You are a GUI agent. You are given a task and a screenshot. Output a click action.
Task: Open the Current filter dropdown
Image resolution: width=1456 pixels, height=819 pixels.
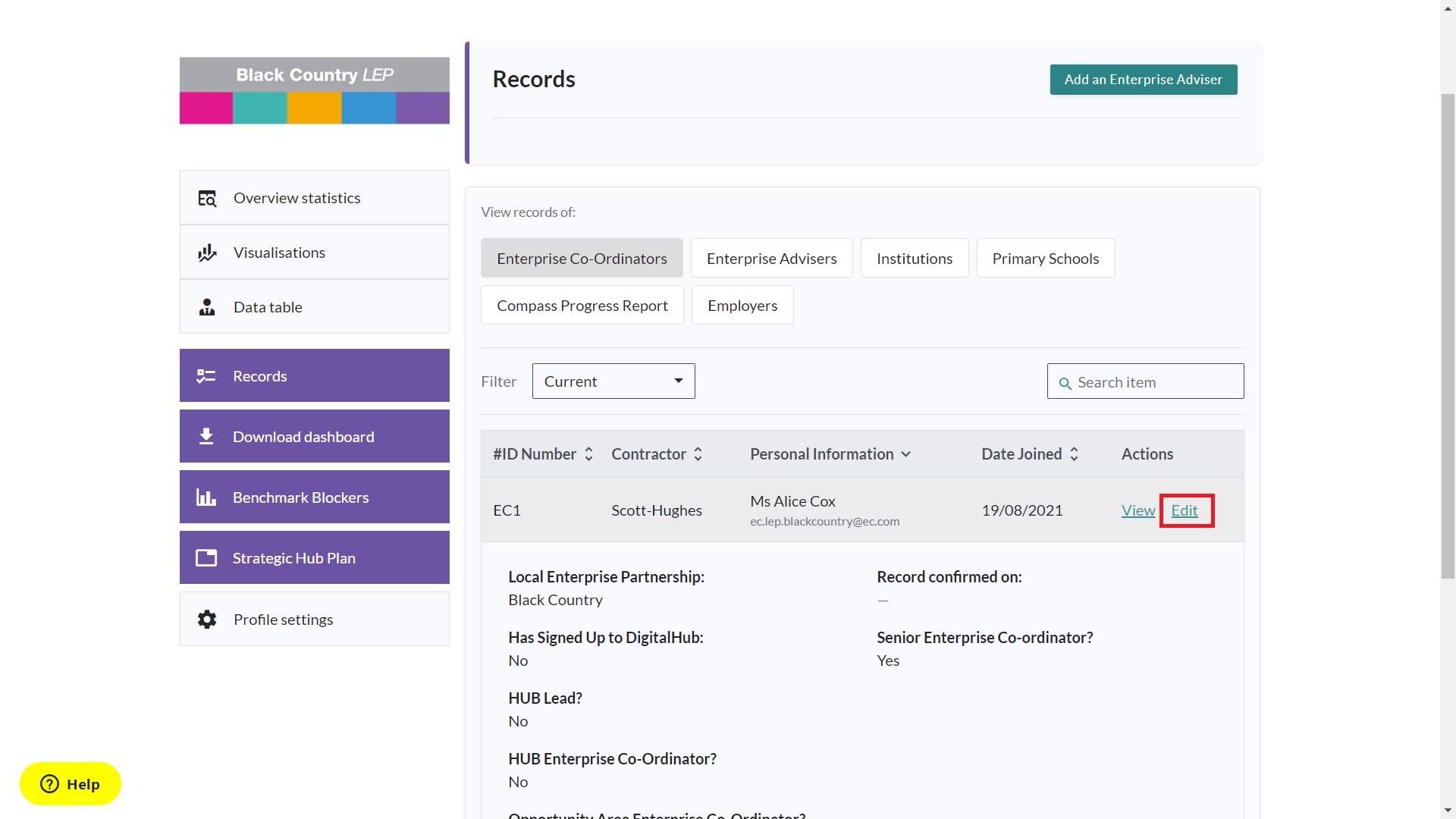(x=613, y=381)
